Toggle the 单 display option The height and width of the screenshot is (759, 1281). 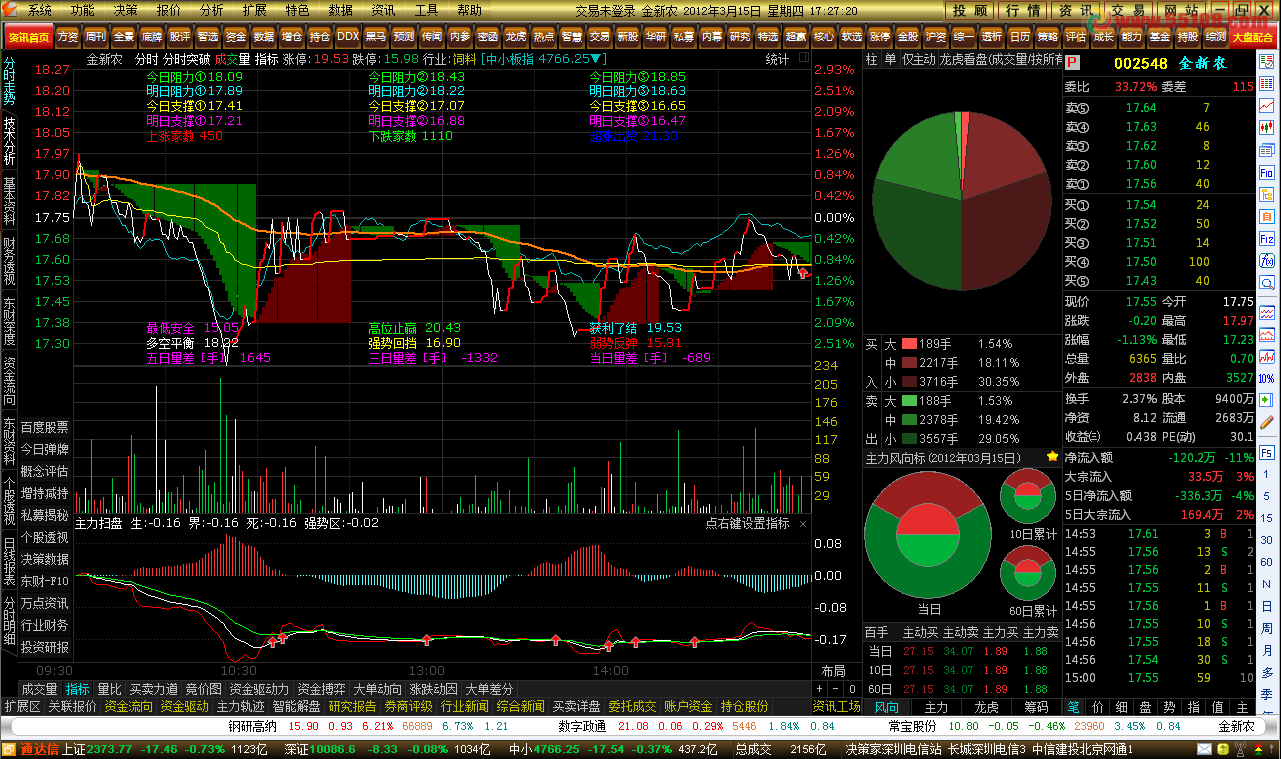[x=890, y=59]
